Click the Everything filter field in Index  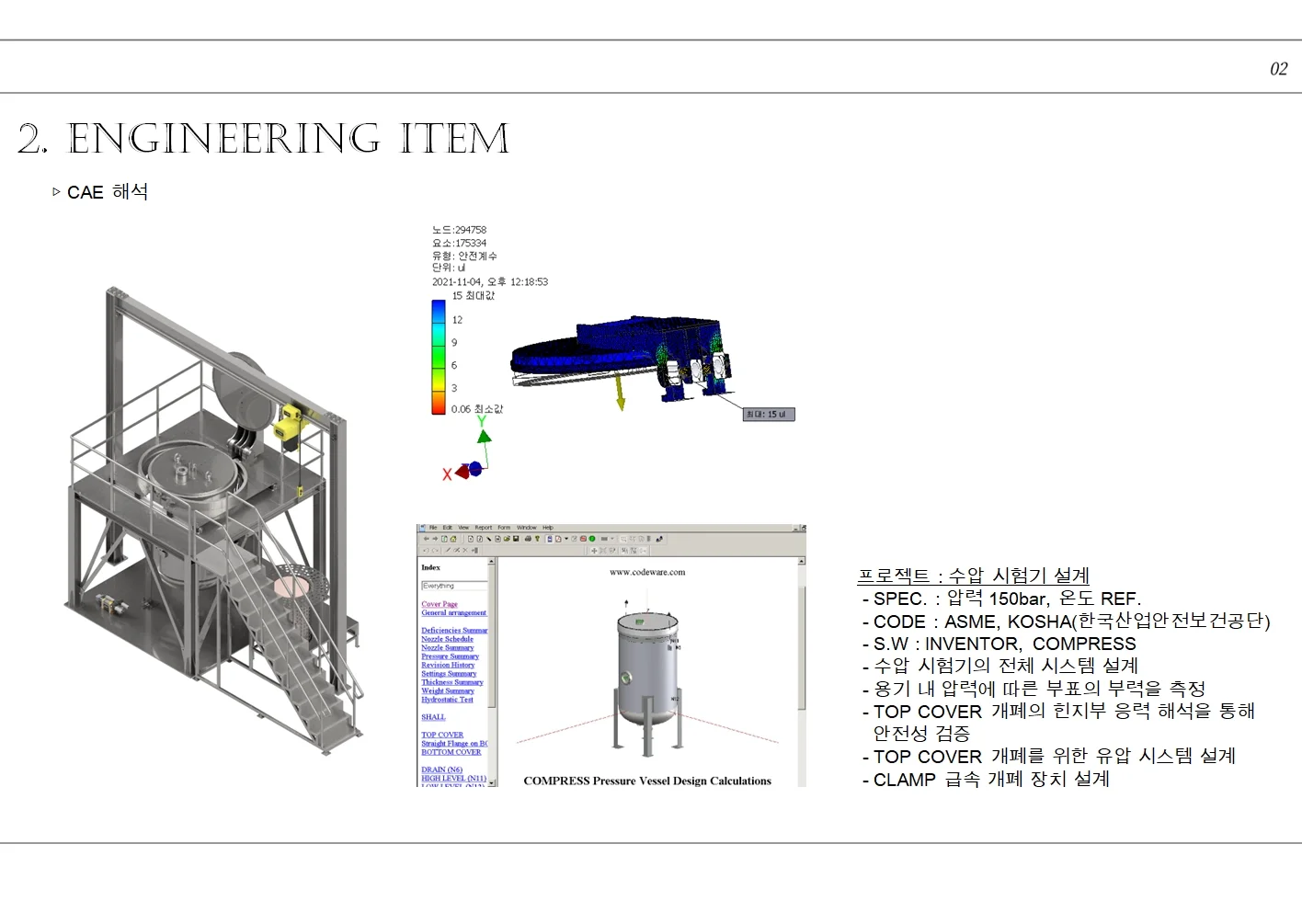tap(454, 586)
